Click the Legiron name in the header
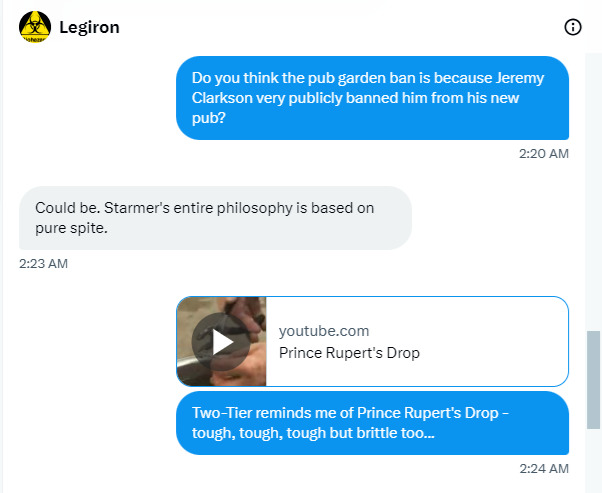Image resolution: width=602 pixels, height=493 pixels. coord(88,27)
